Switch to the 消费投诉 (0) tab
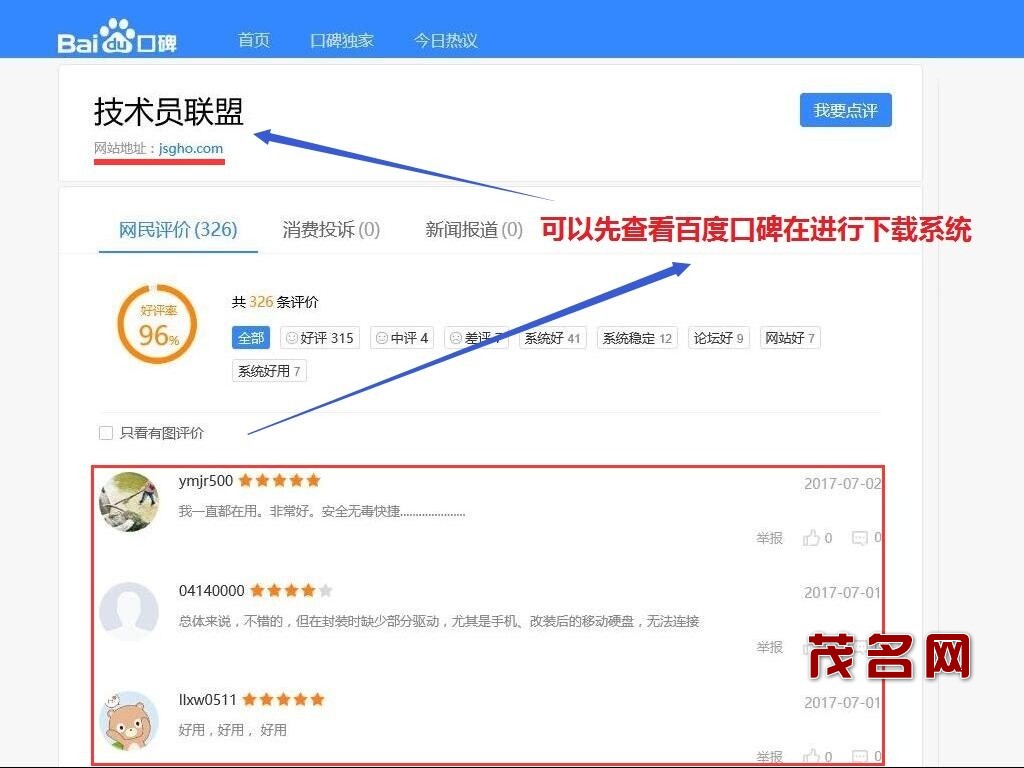 (331, 229)
